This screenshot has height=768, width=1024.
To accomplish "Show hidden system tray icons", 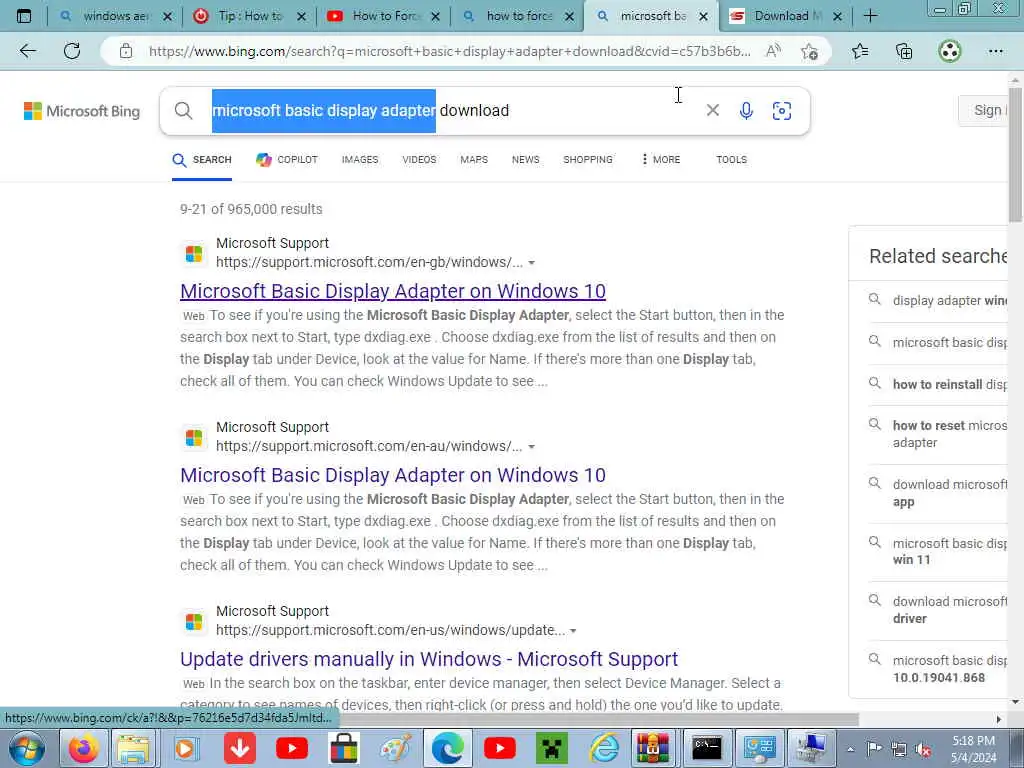I will pos(850,749).
